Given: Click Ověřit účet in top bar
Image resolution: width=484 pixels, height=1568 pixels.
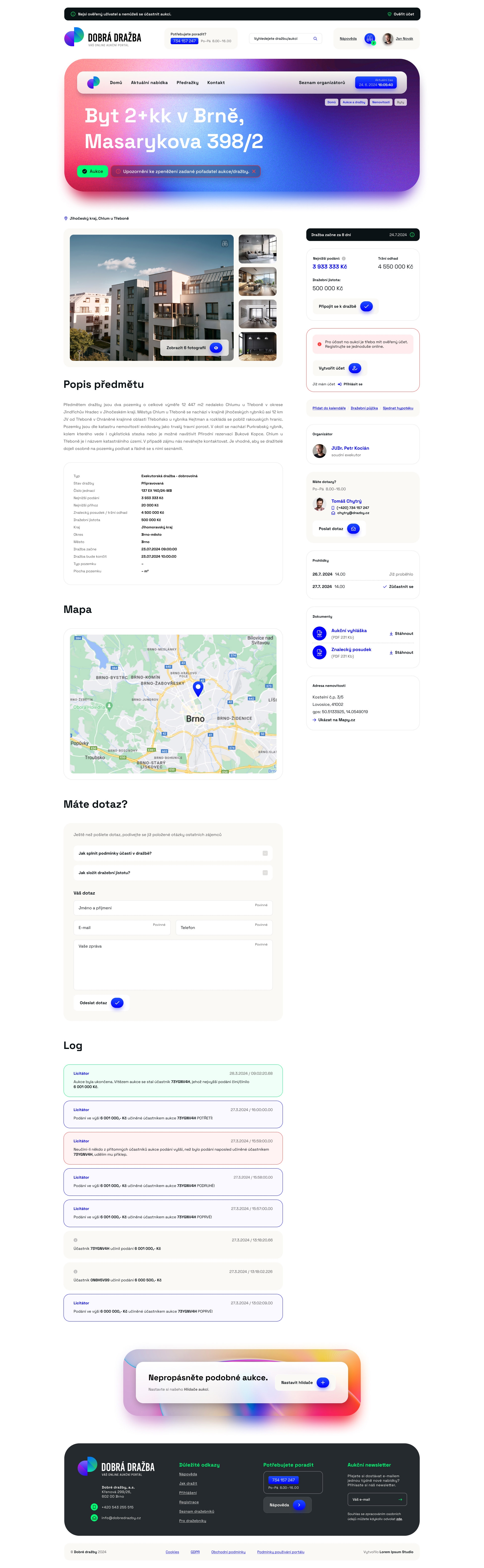Looking at the screenshot, I should (404, 14).
